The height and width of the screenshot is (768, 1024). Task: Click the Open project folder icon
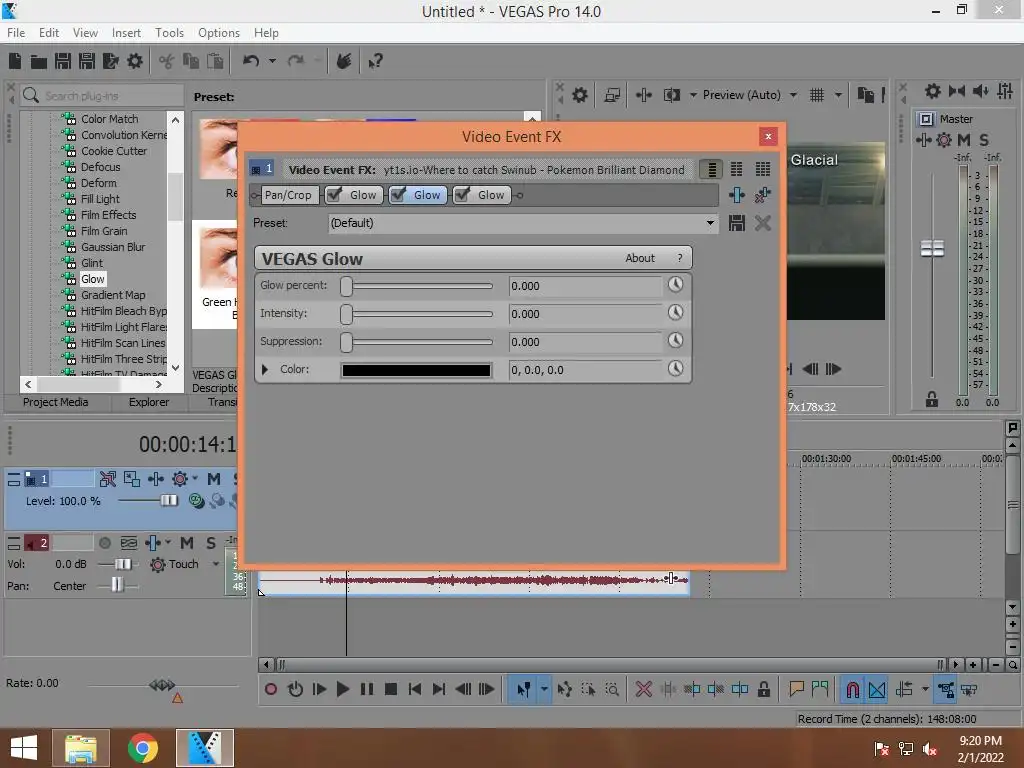pos(39,61)
